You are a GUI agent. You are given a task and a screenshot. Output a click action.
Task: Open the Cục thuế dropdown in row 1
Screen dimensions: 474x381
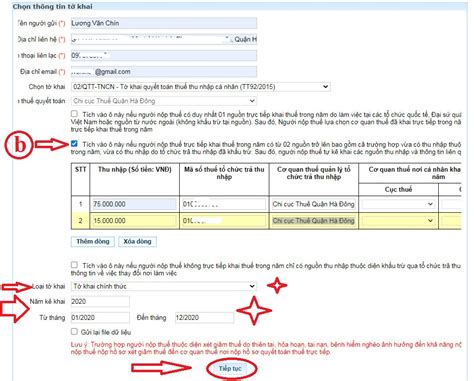point(398,204)
